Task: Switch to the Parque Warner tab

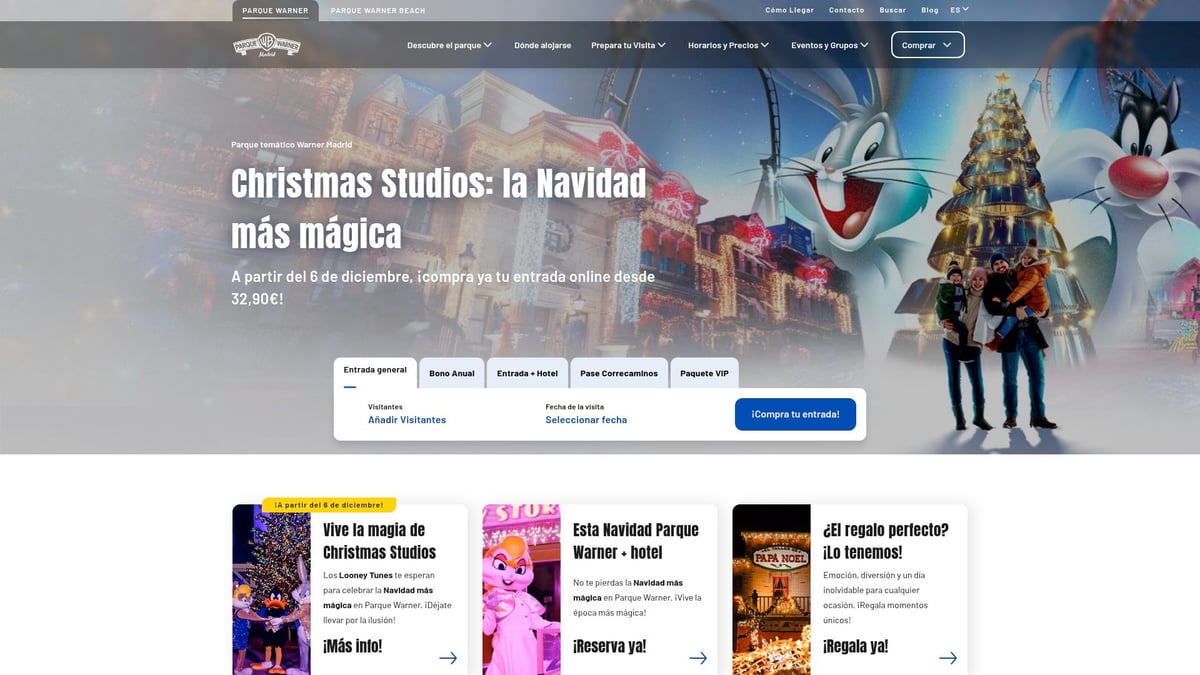Action: (x=275, y=10)
